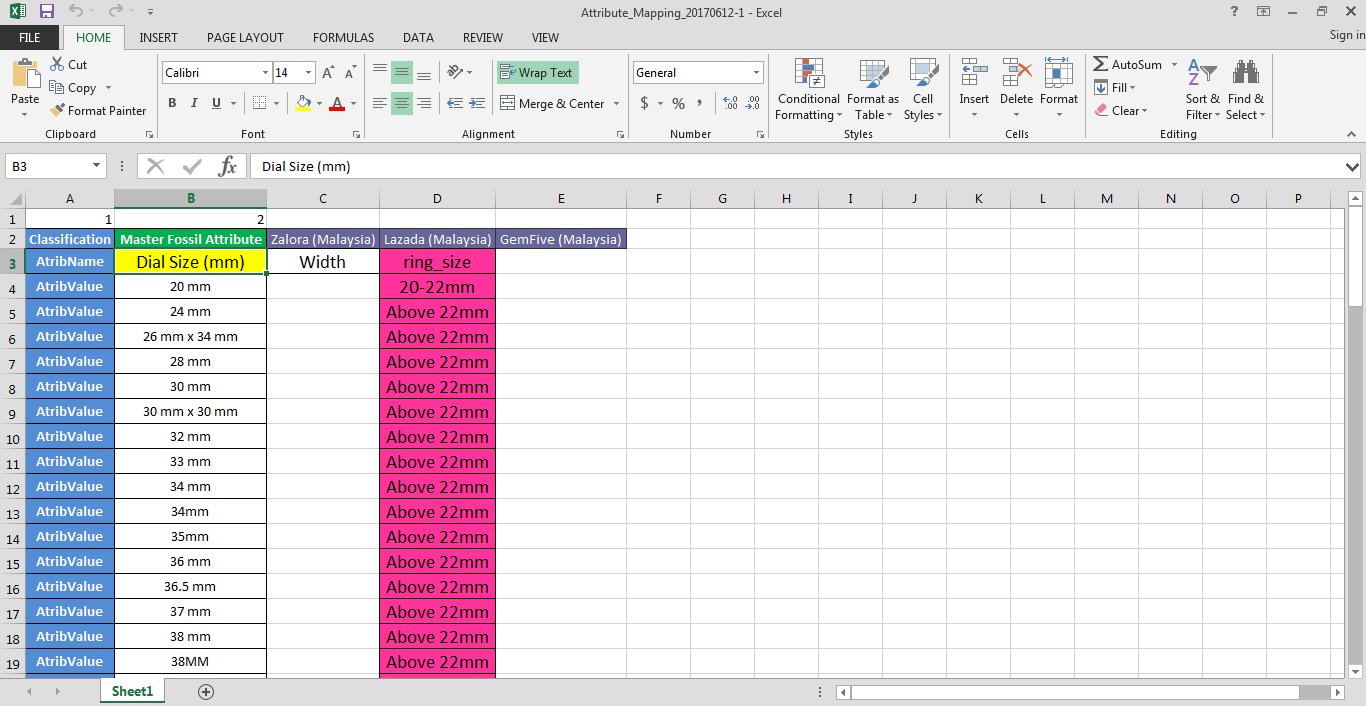Increase font size with the large A
The height and width of the screenshot is (706, 1366).
[328, 73]
